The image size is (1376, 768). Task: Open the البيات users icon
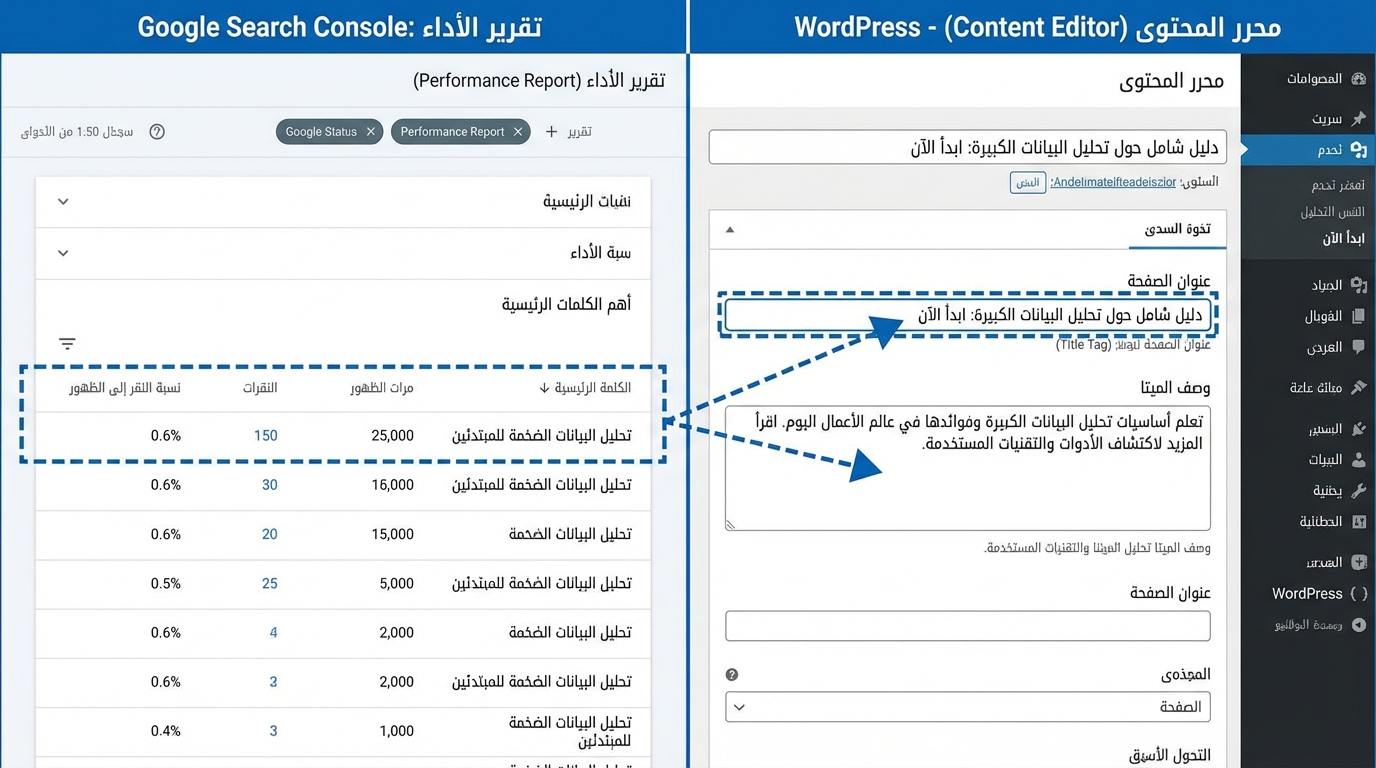click(1357, 459)
